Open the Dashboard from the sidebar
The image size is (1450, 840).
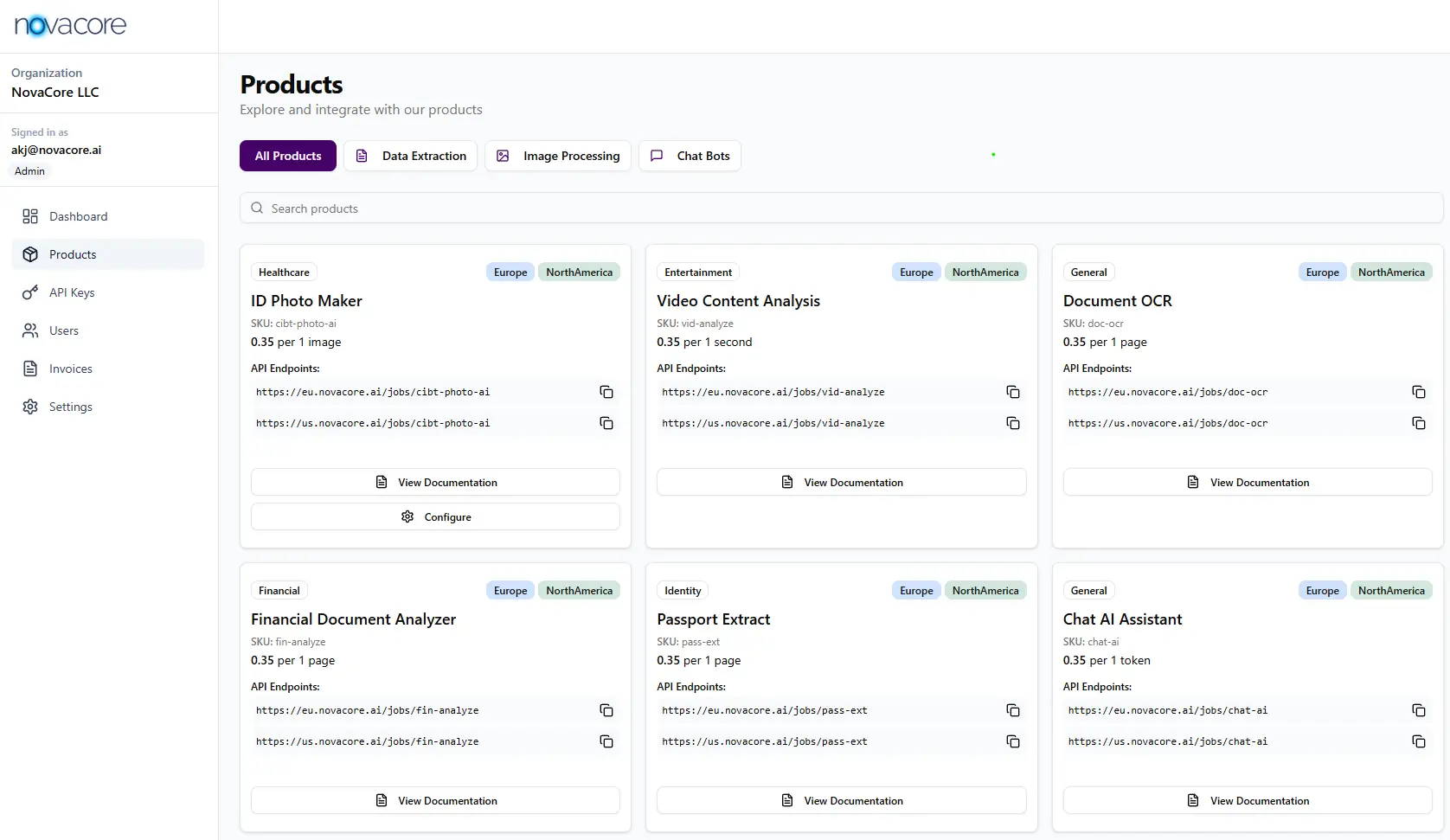(x=78, y=216)
